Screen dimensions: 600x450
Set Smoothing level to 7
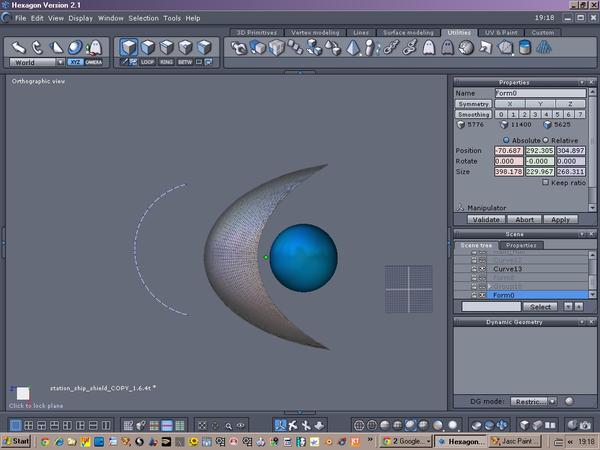pos(580,114)
